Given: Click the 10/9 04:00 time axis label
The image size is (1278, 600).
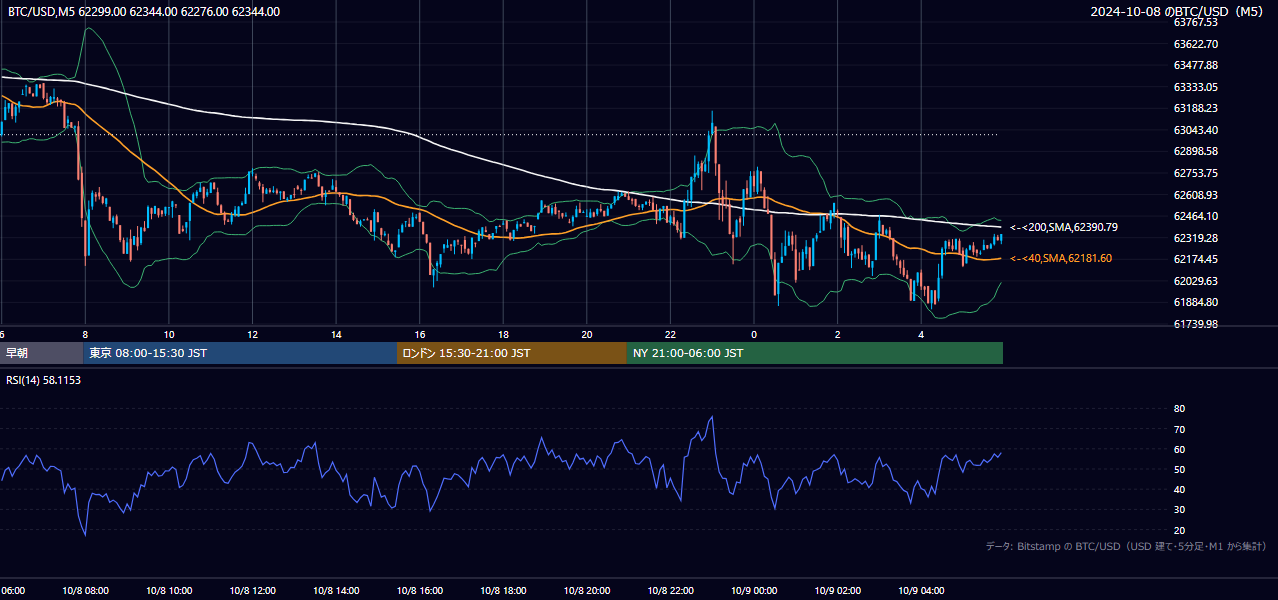Looking at the screenshot, I should pos(921,590).
